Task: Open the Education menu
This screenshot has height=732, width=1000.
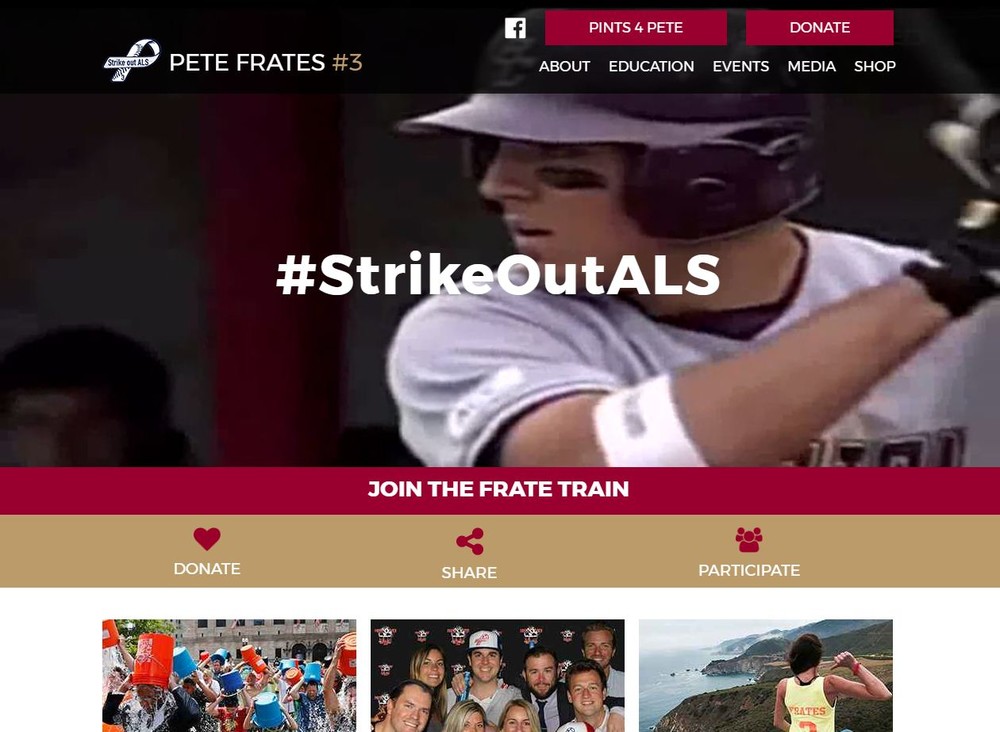Action: coord(651,66)
